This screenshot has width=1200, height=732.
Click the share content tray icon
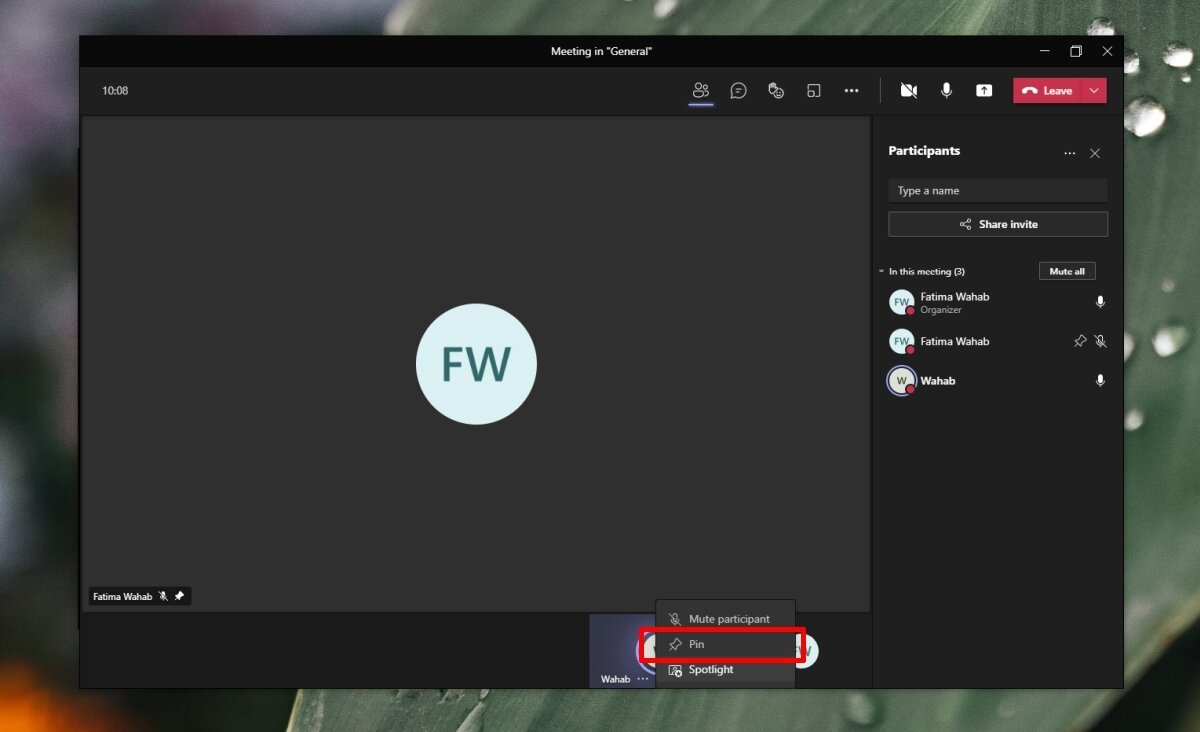(x=984, y=91)
